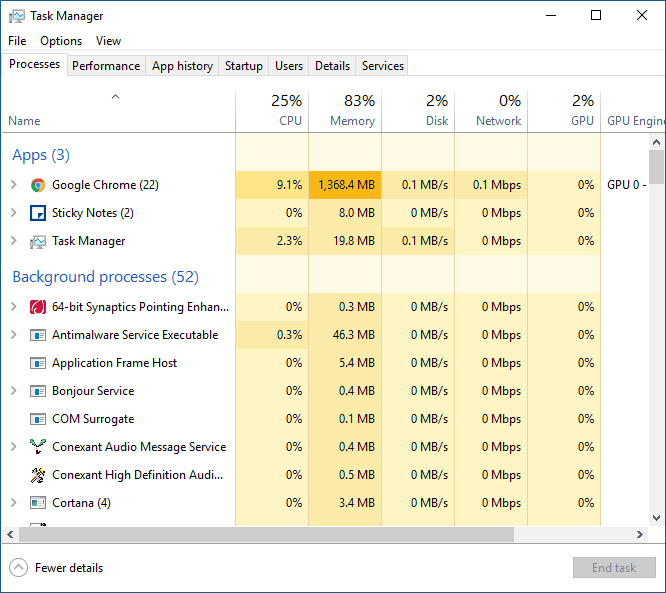Screen dimensions: 666x593
Task: Click the horizontal scrollbar thumb
Action: click(x=266, y=534)
